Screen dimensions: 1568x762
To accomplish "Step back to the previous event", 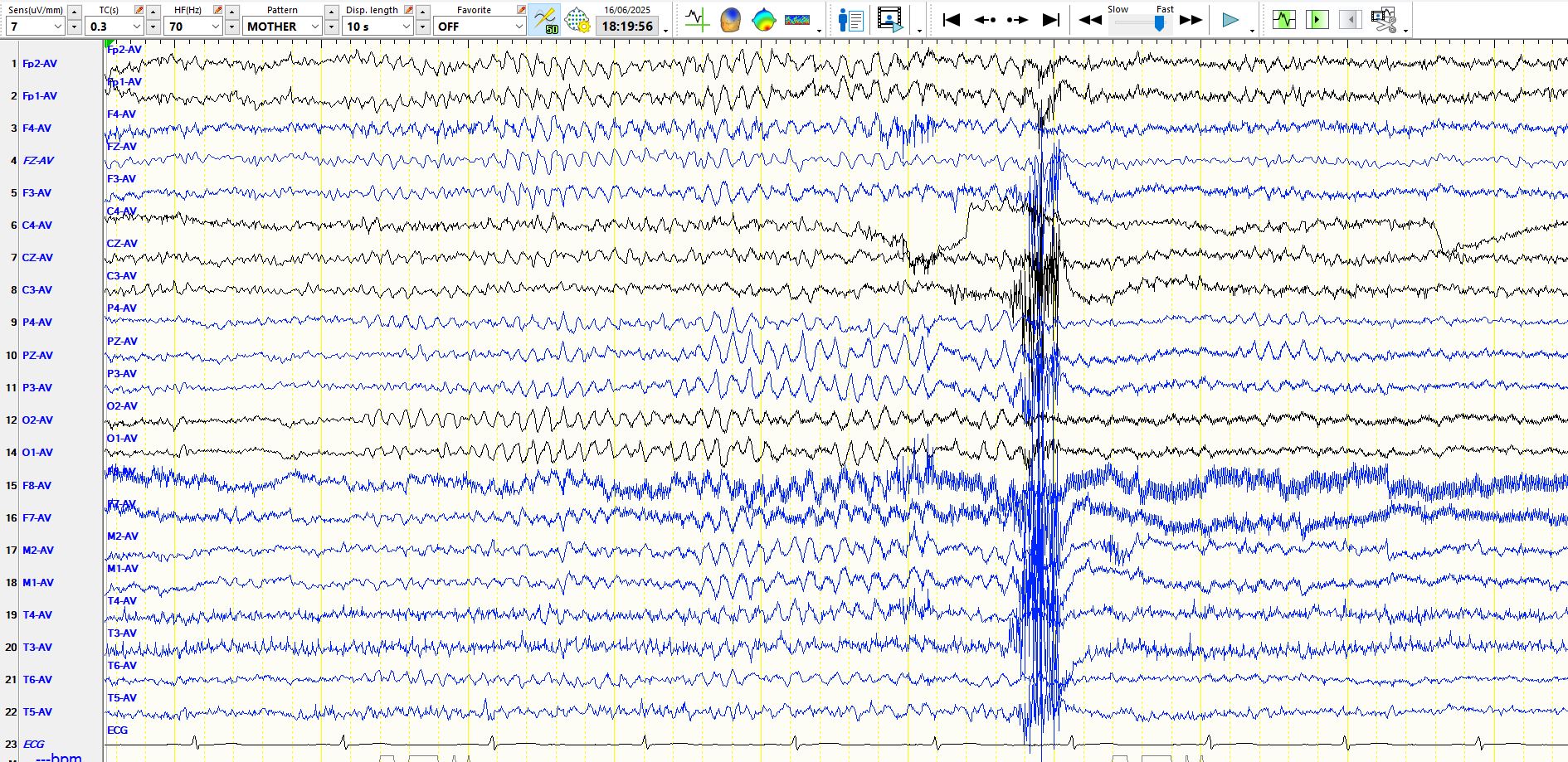I will [x=985, y=20].
